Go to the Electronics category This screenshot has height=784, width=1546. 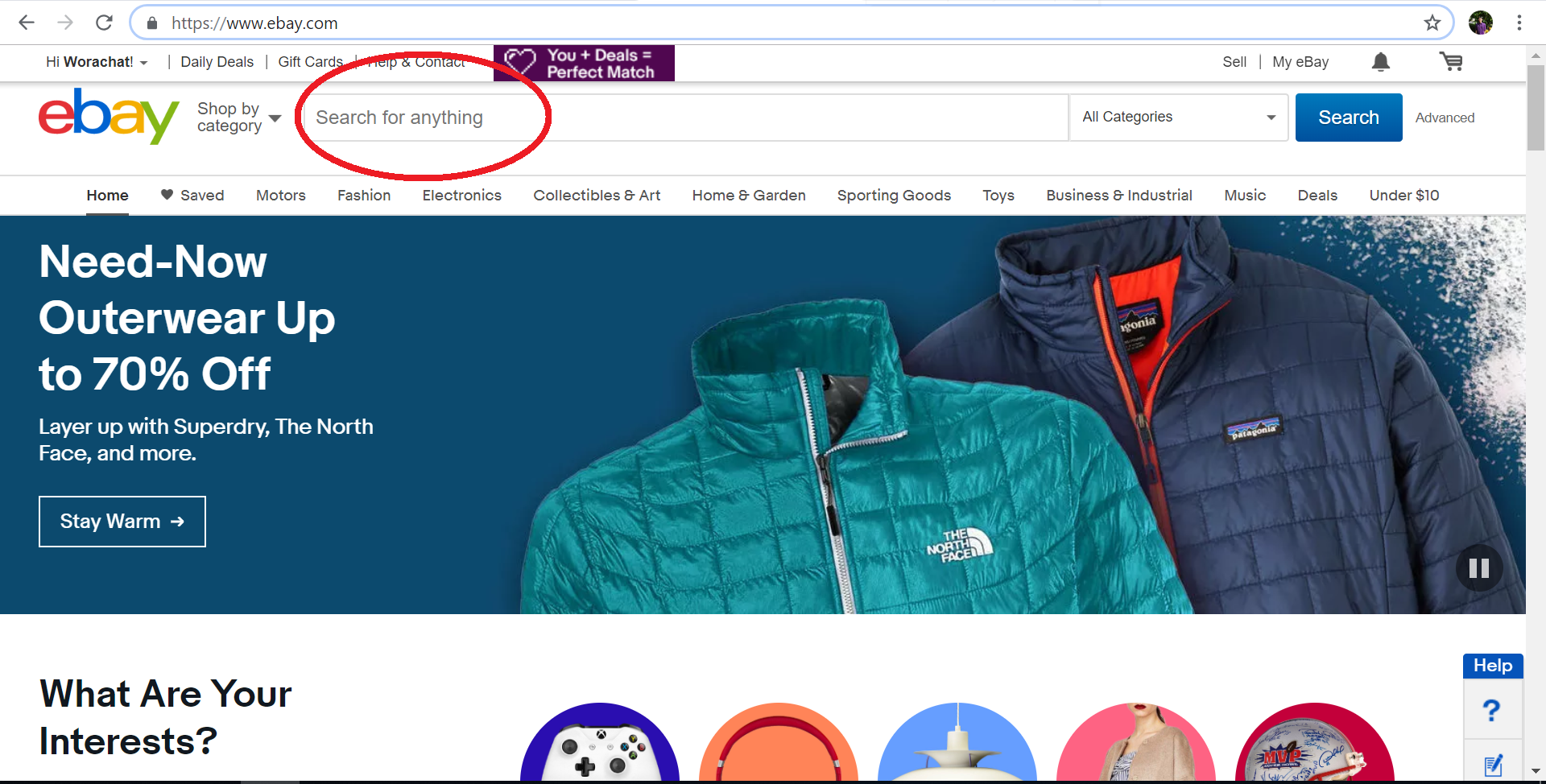[x=462, y=196]
